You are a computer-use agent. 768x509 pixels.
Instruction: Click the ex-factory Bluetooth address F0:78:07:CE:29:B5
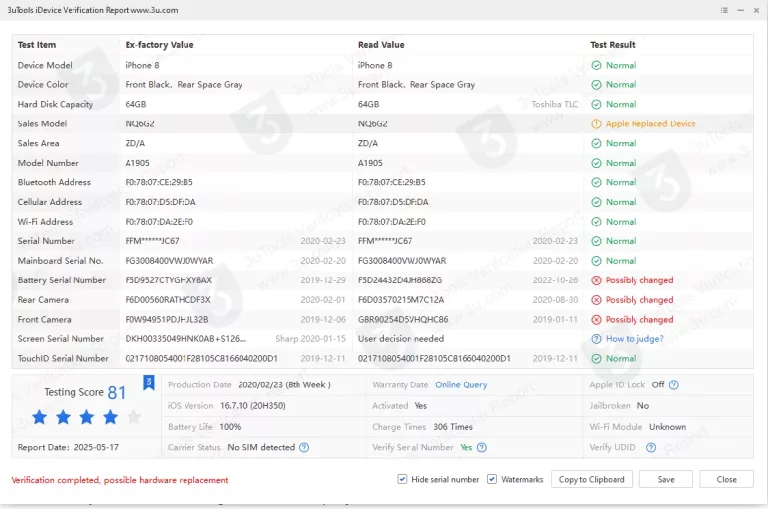click(159, 182)
